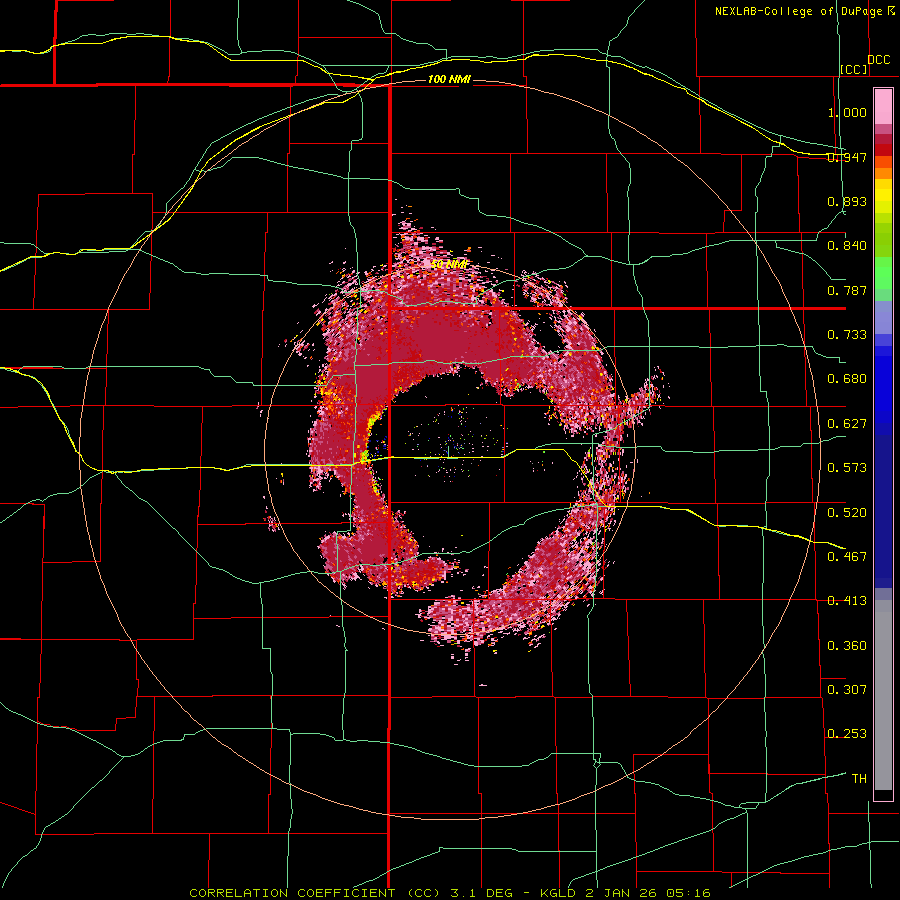This screenshot has width=900, height=900.
Task: Select the 0.787 scale value
Action: [847, 290]
